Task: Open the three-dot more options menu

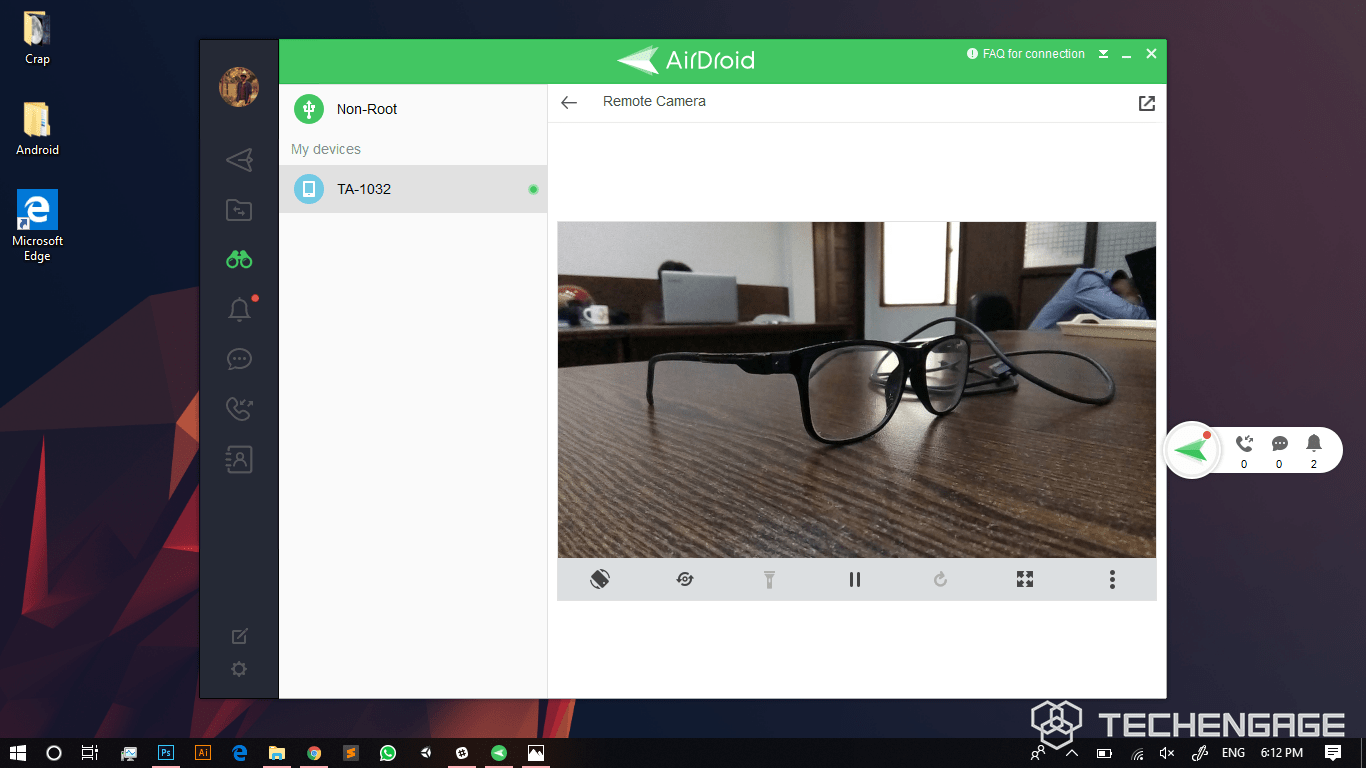Action: click(1112, 579)
